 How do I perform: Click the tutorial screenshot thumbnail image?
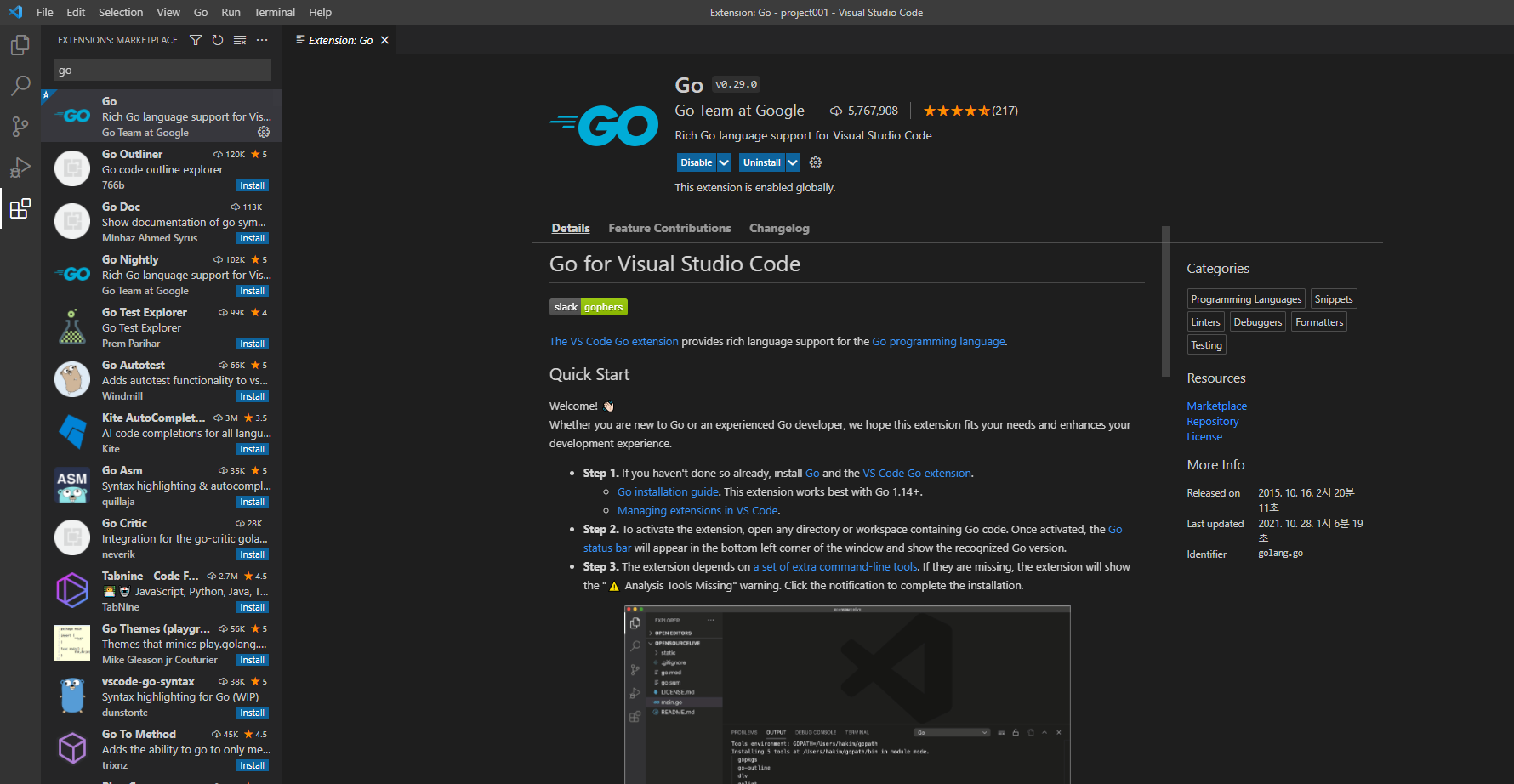847,695
